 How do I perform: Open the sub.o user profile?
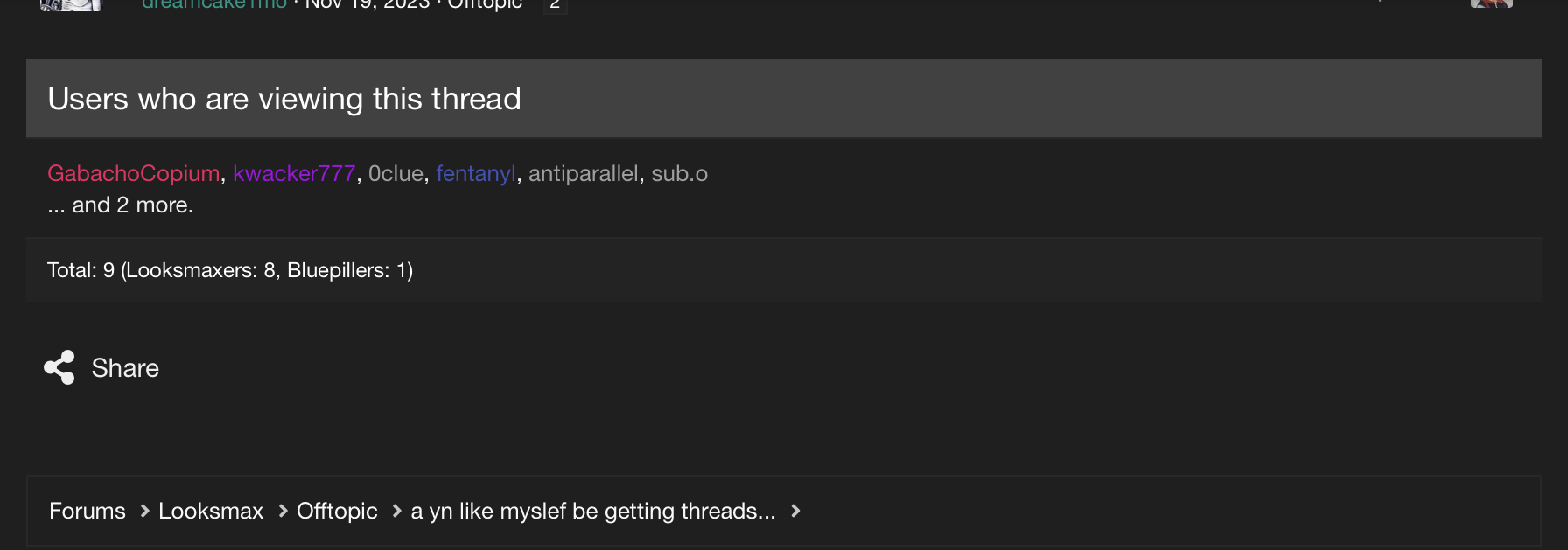pos(679,173)
